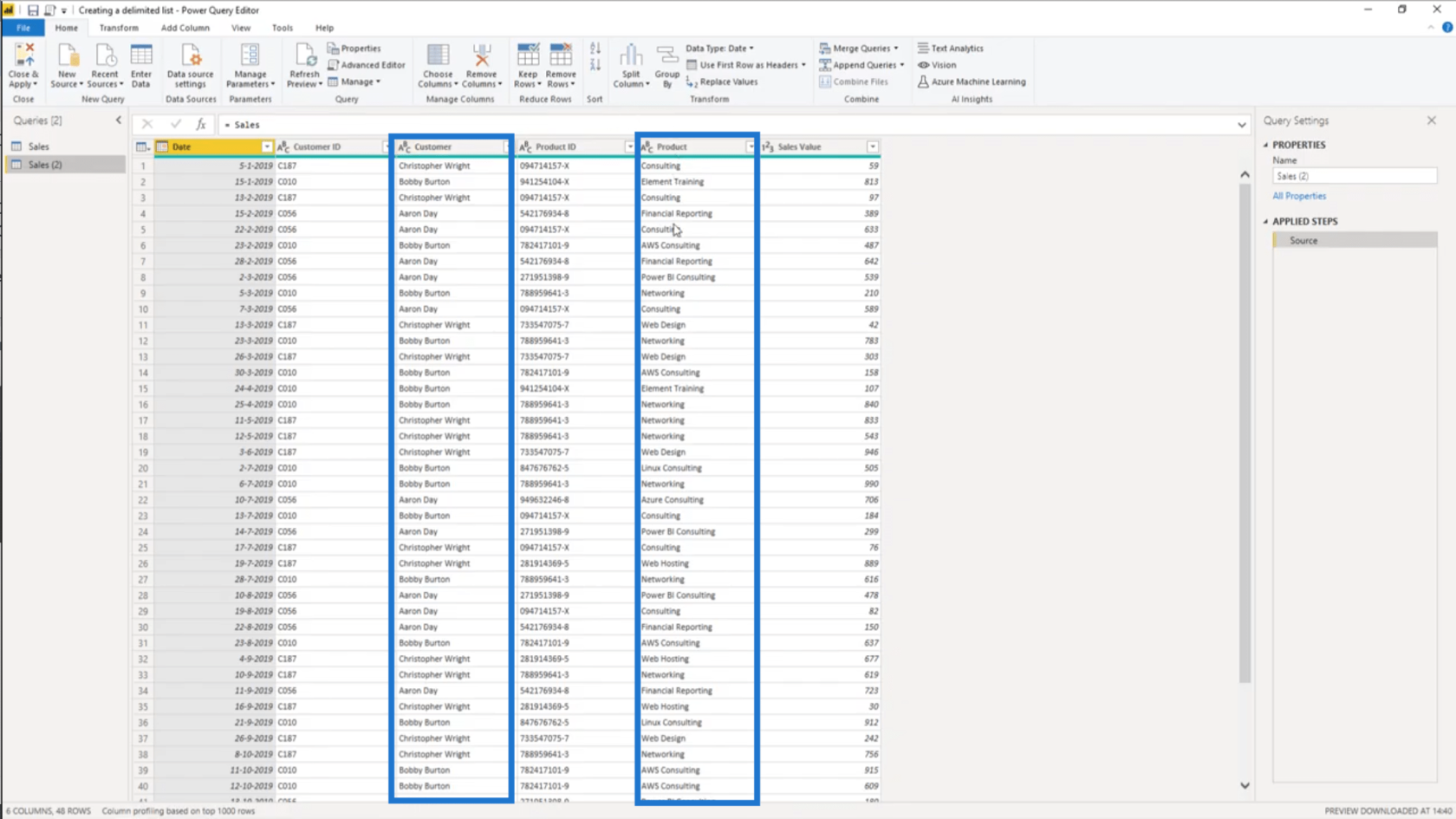Click the query Name input field
This screenshot has width=1456, height=819.
pos(1354,176)
